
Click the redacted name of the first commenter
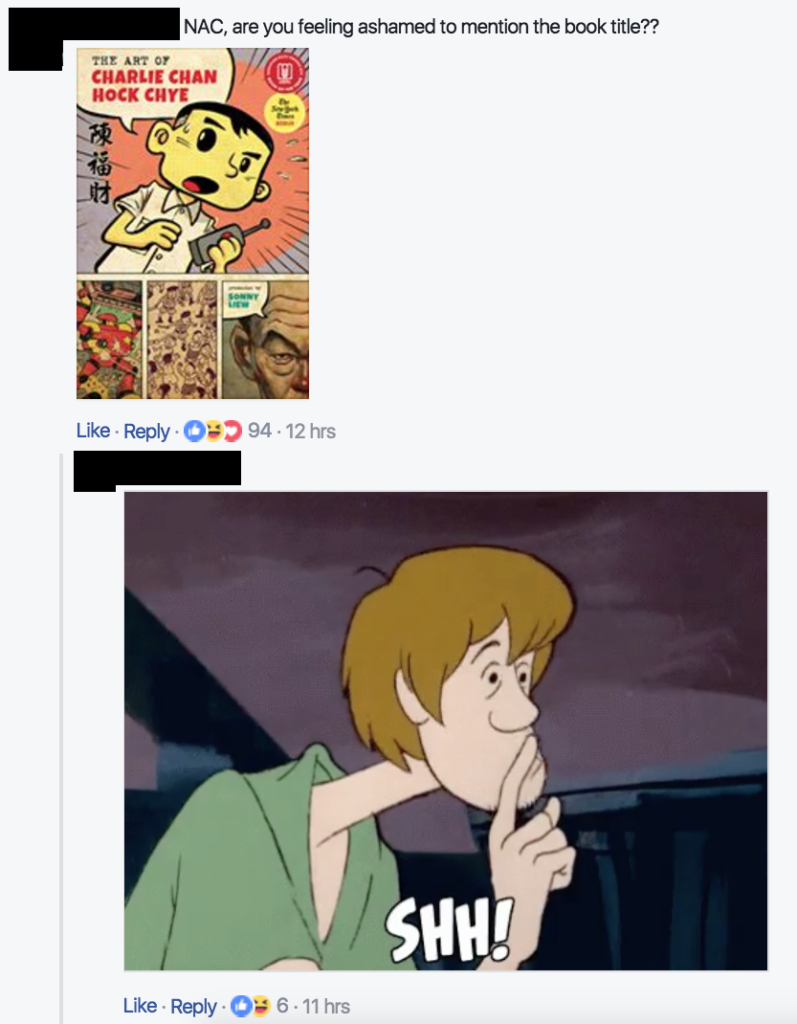(x=120, y=24)
